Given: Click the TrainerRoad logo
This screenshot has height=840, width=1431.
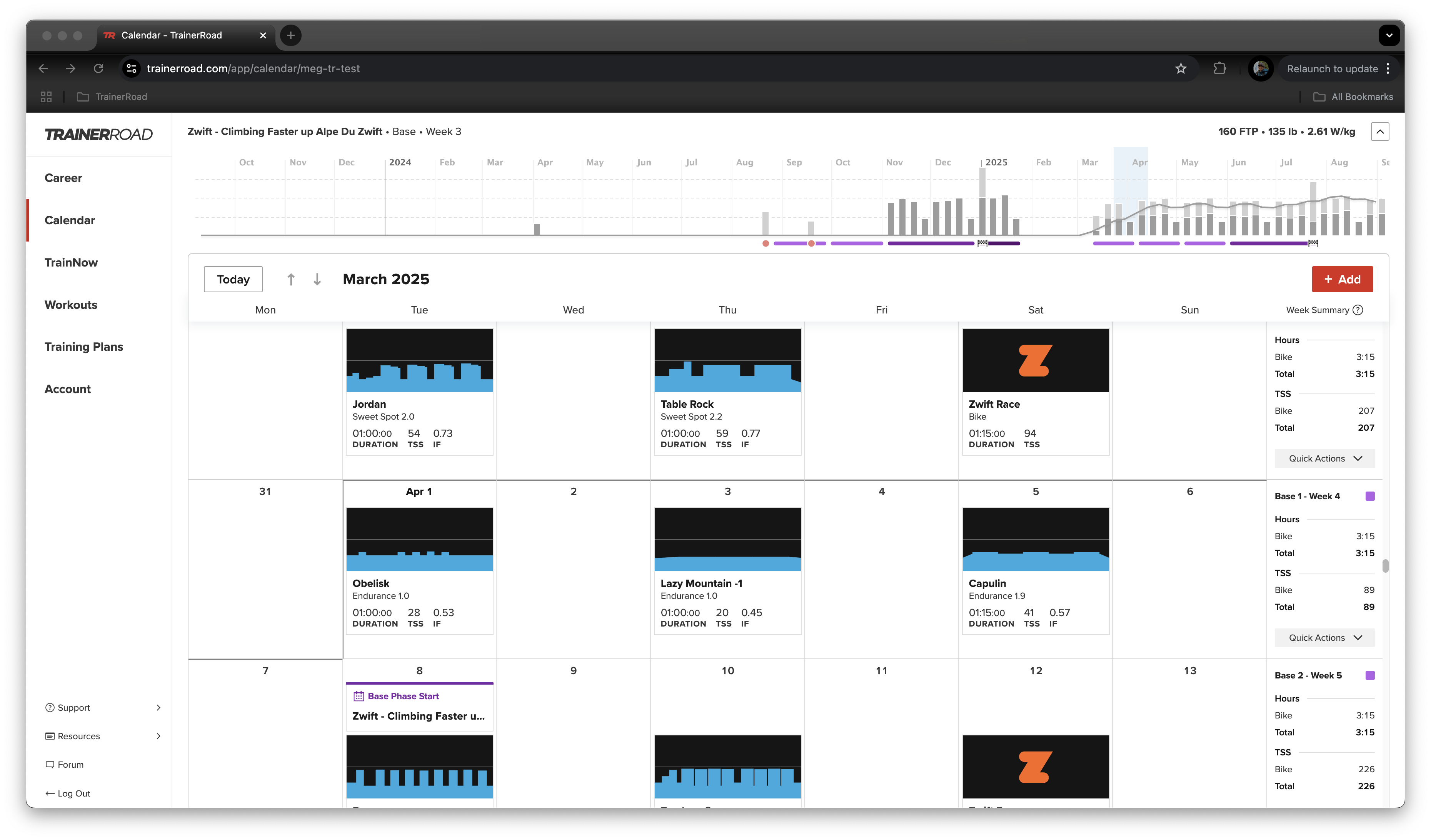Looking at the screenshot, I should coord(99,135).
